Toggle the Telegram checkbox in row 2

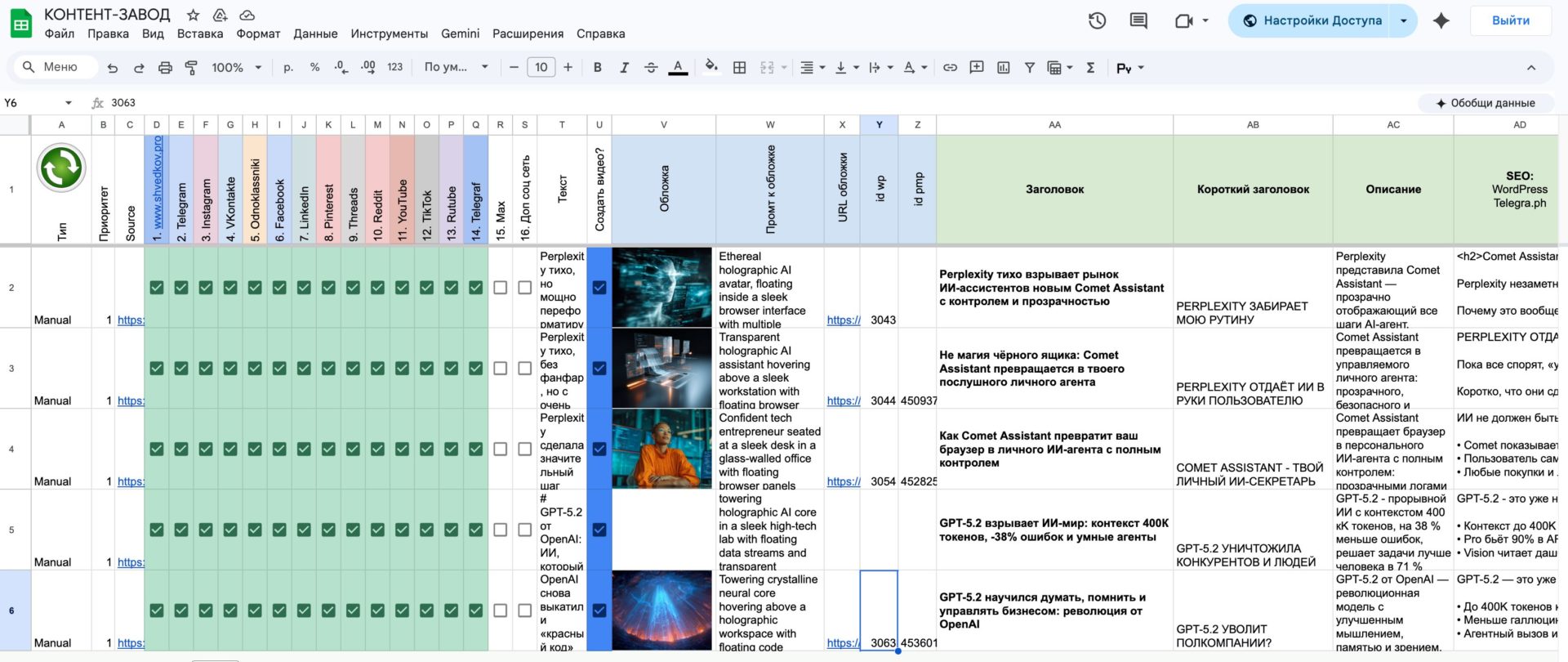click(x=181, y=288)
